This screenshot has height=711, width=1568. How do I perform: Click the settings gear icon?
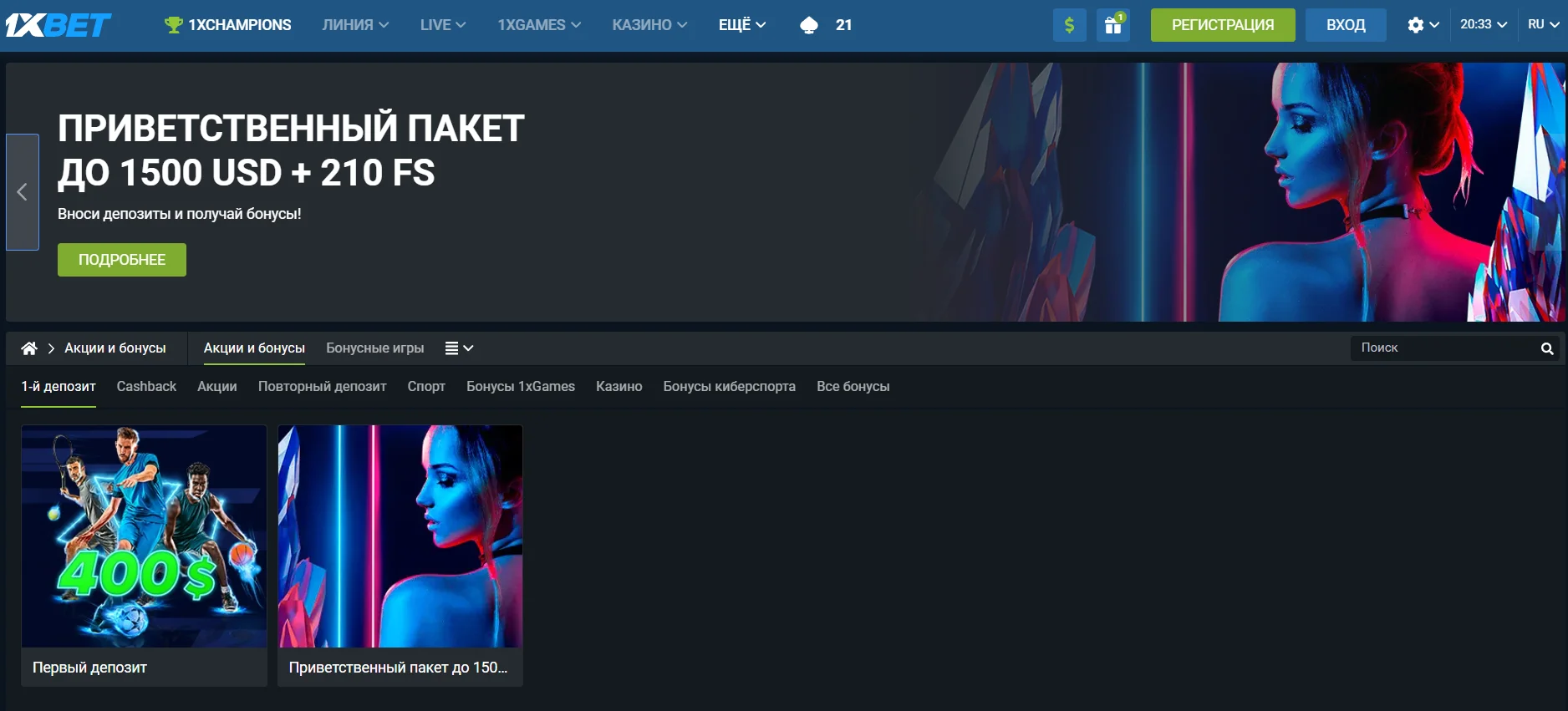1415,25
